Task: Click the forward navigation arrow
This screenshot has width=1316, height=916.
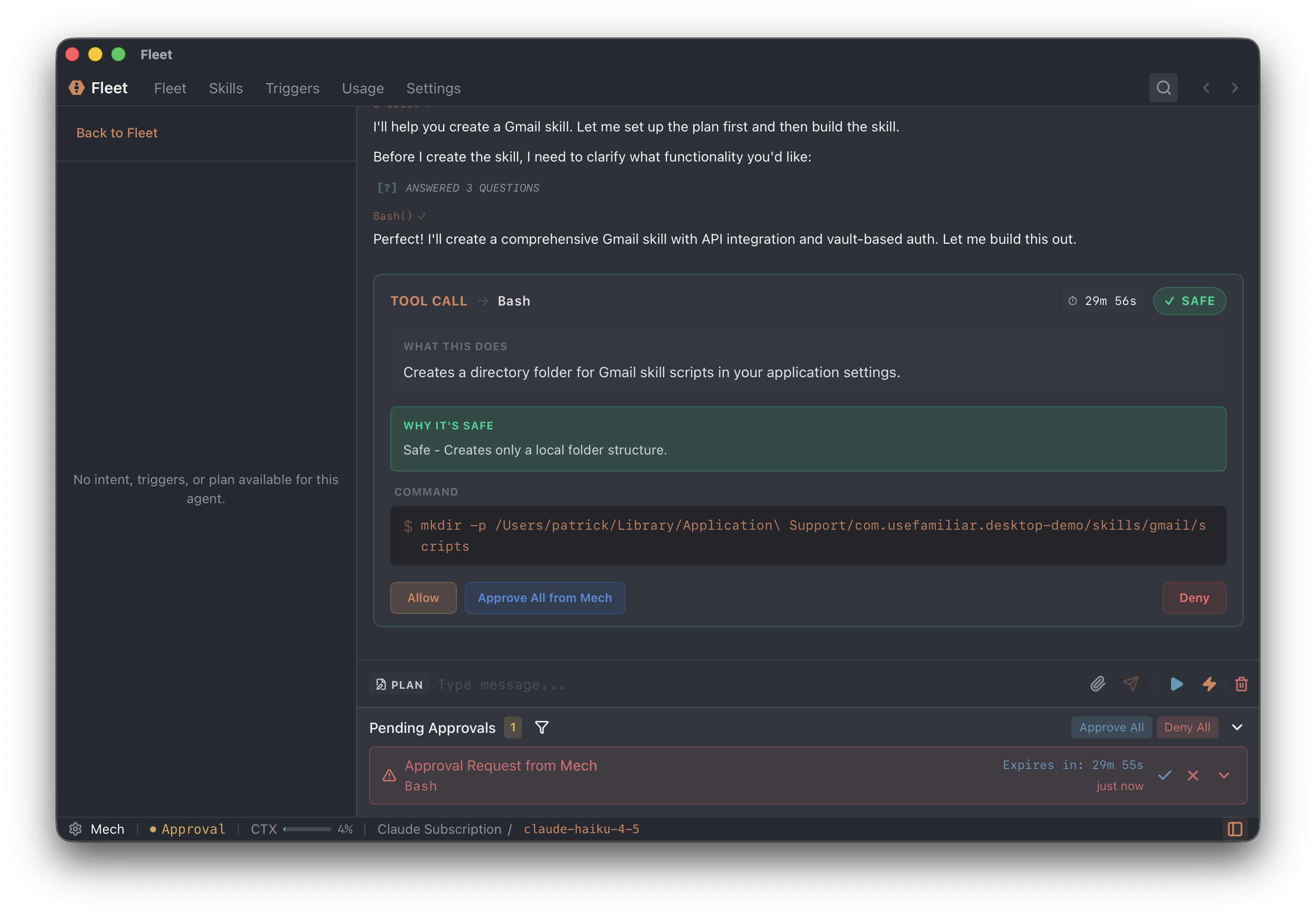Action: click(1235, 88)
